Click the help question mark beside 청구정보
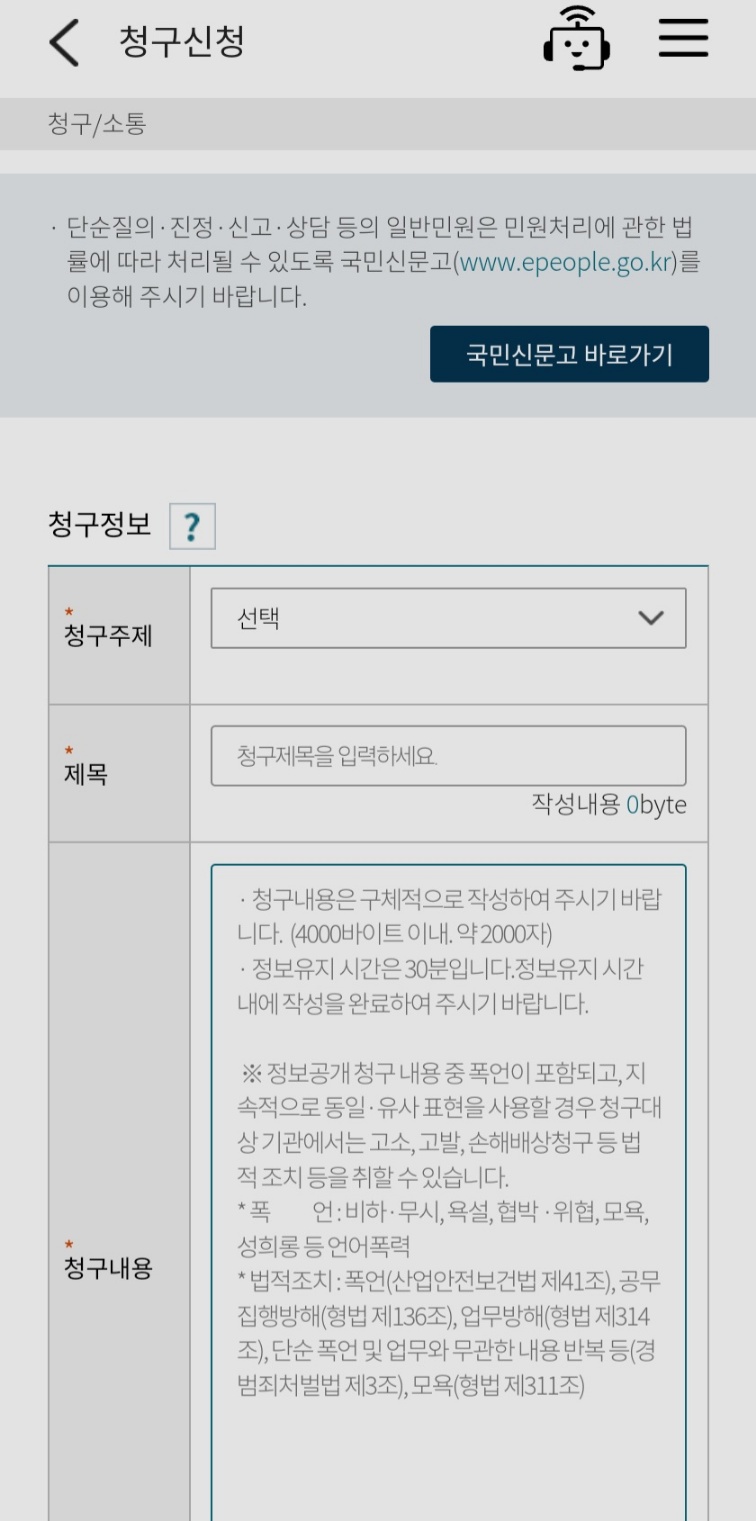 192,527
